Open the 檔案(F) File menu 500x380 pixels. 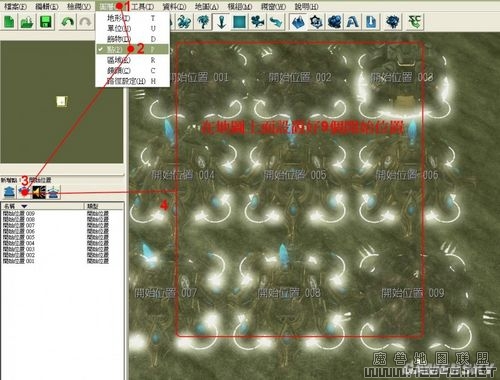pos(16,6)
